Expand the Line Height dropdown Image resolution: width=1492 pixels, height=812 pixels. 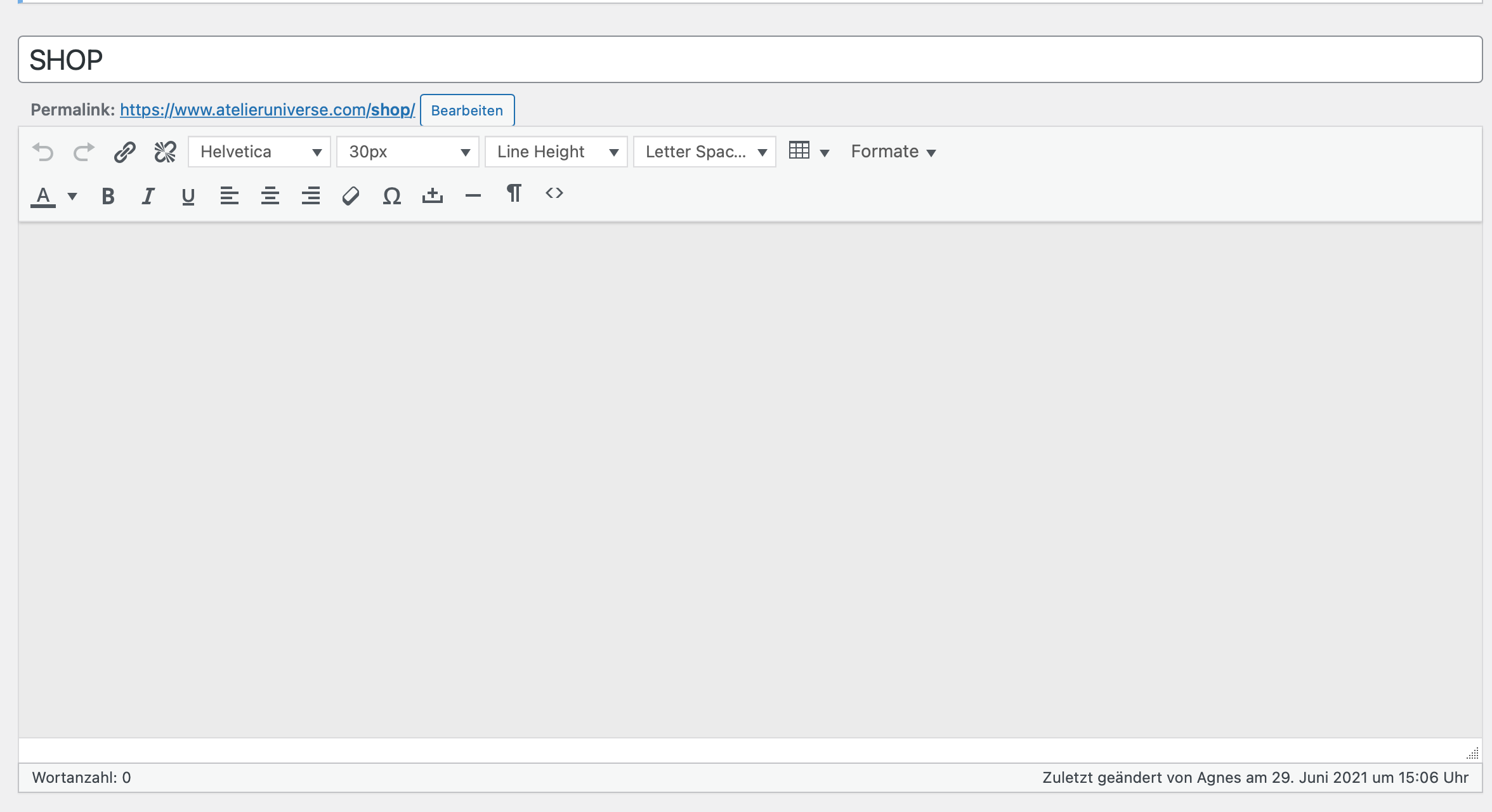556,152
